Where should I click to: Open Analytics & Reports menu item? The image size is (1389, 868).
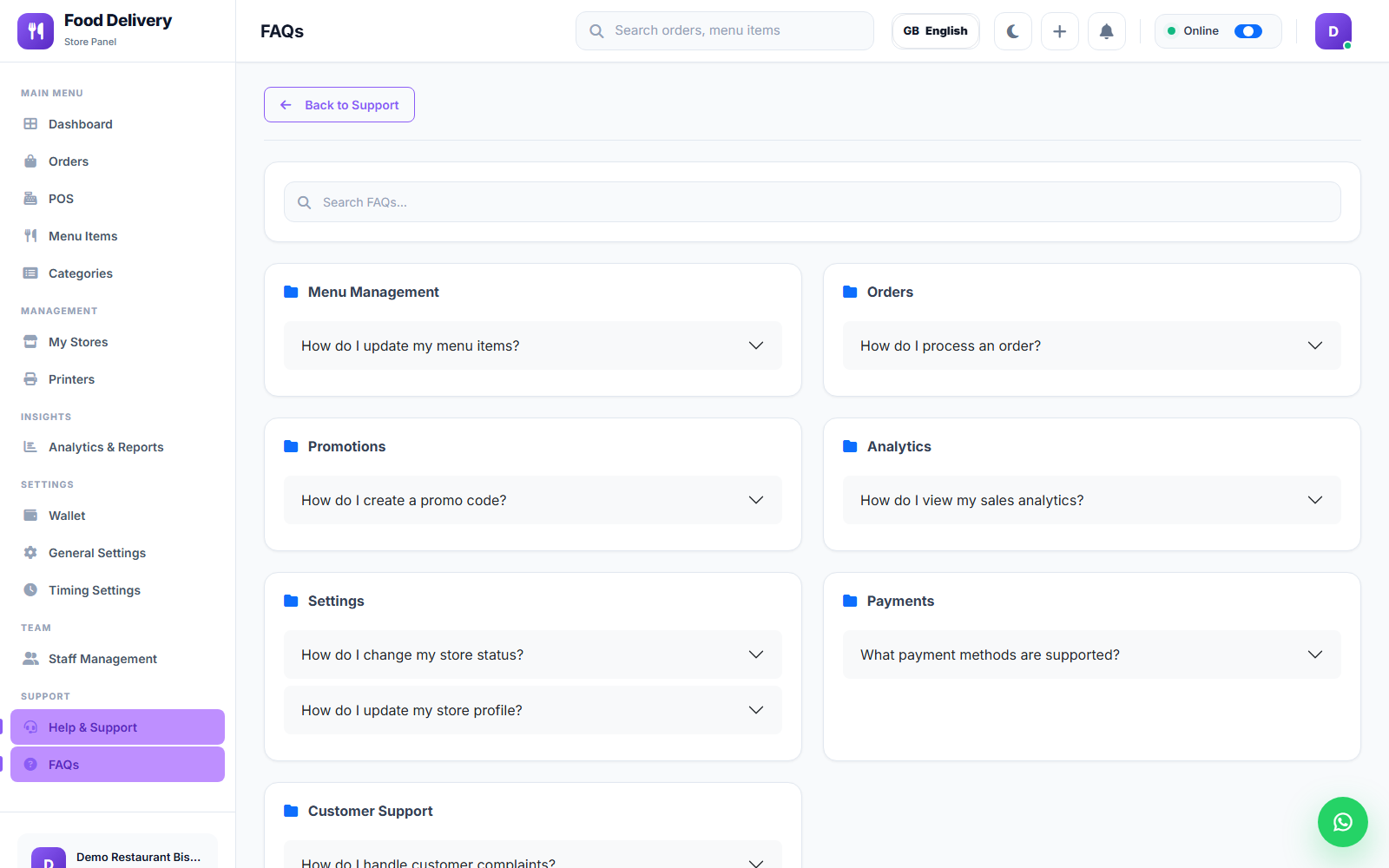pyautogui.click(x=117, y=447)
